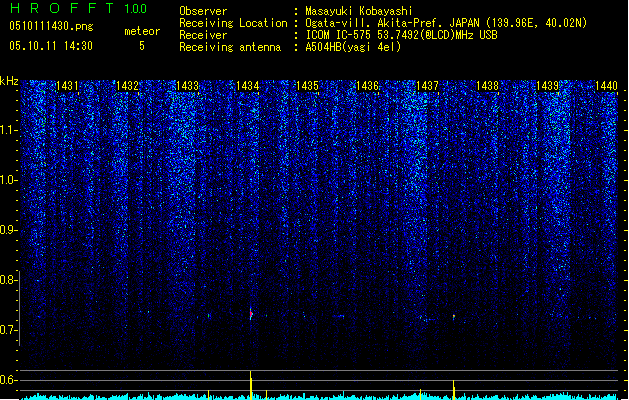Click the 1438 time marker
This screenshot has height=400, width=629.
tap(487, 86)
